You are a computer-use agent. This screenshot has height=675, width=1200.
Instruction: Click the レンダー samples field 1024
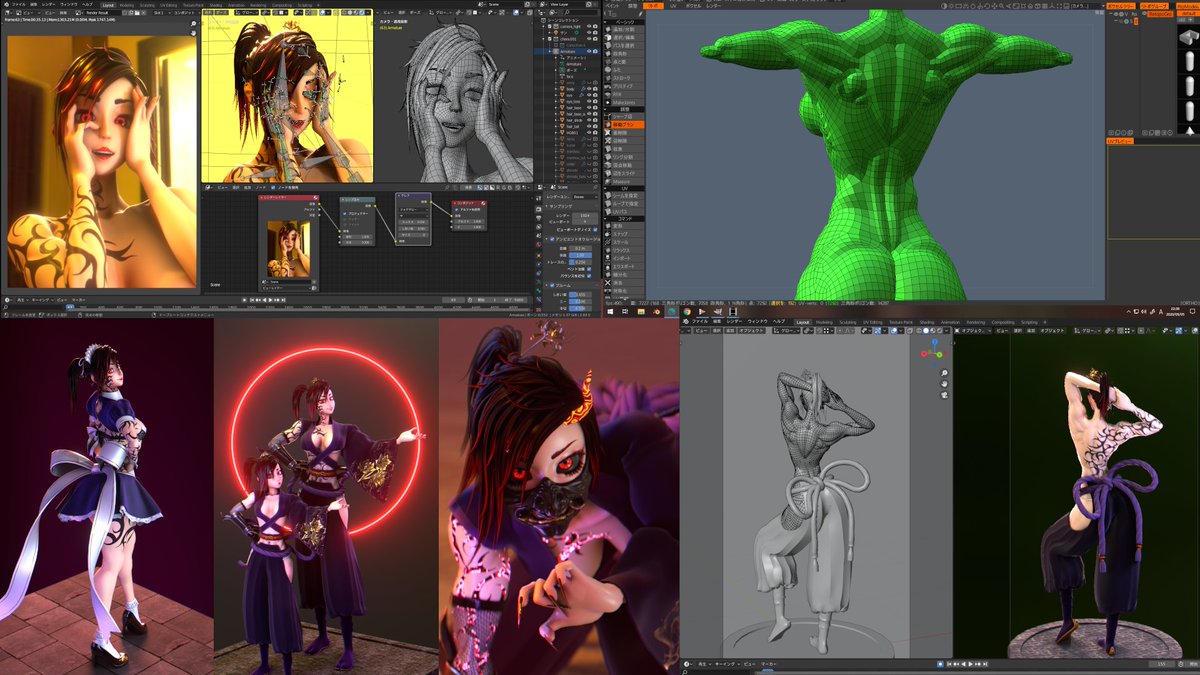pos(585,216)
